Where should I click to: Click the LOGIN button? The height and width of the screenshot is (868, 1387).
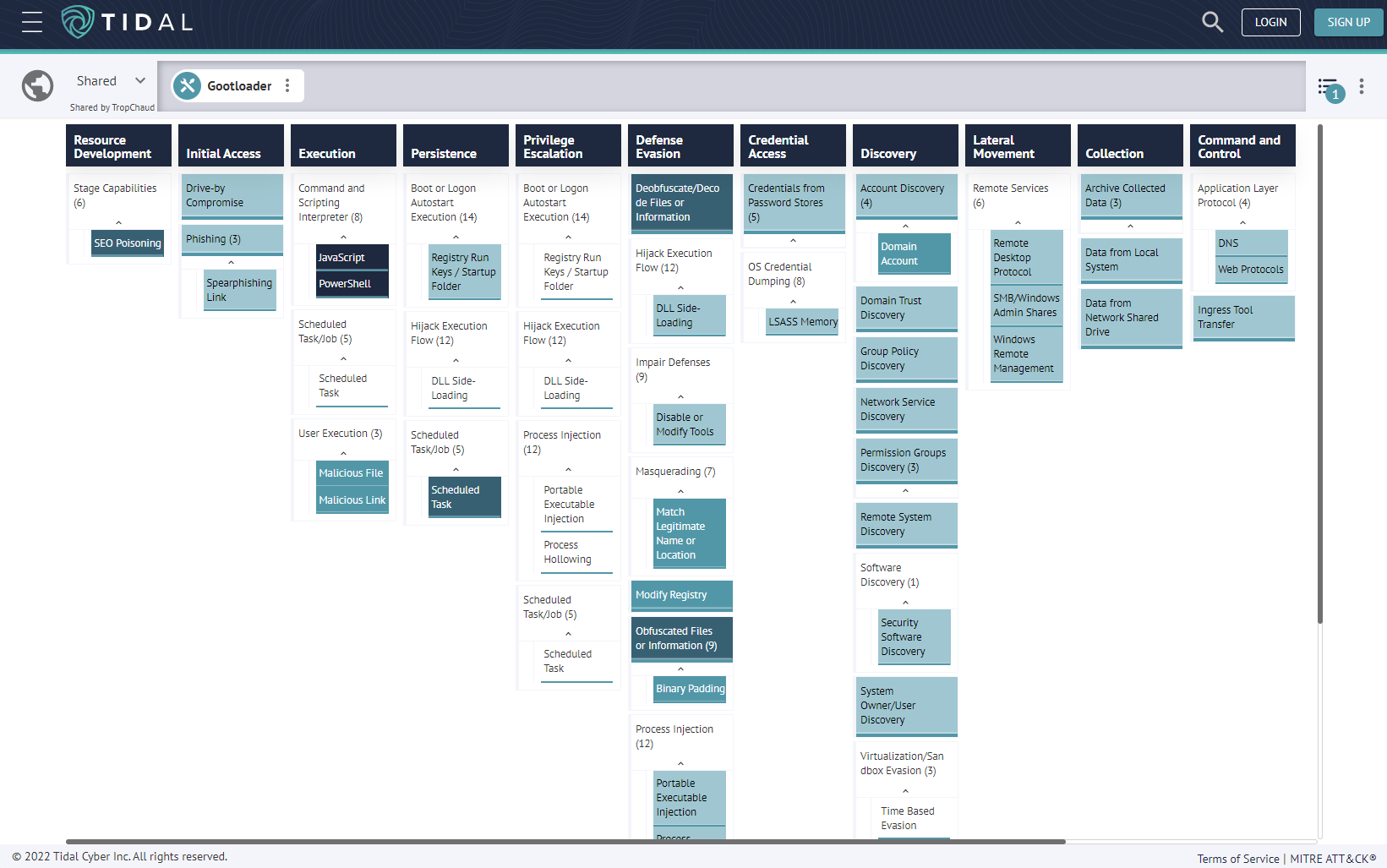point(1270,22)
